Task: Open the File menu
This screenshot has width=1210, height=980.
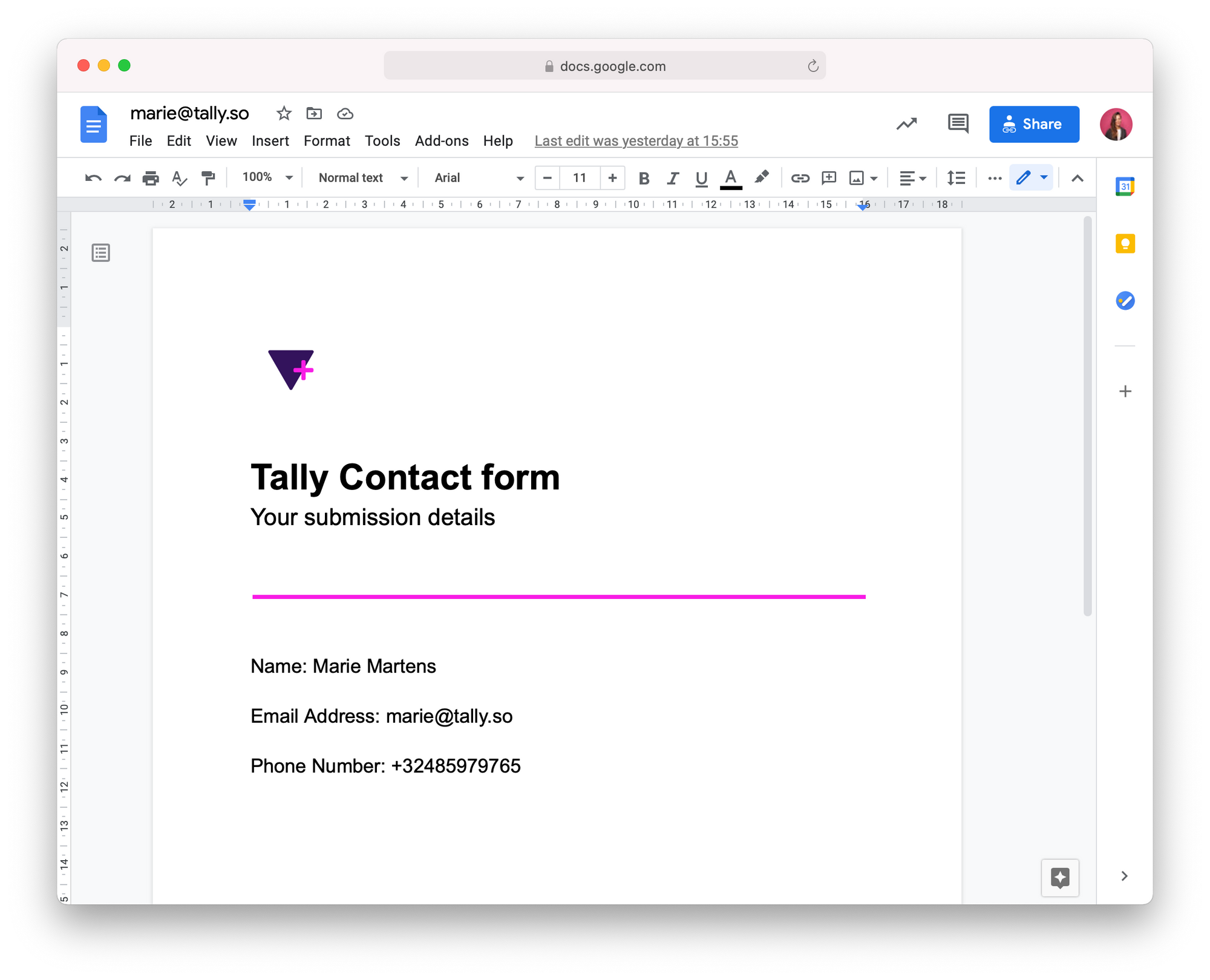Action: [140, 141]
